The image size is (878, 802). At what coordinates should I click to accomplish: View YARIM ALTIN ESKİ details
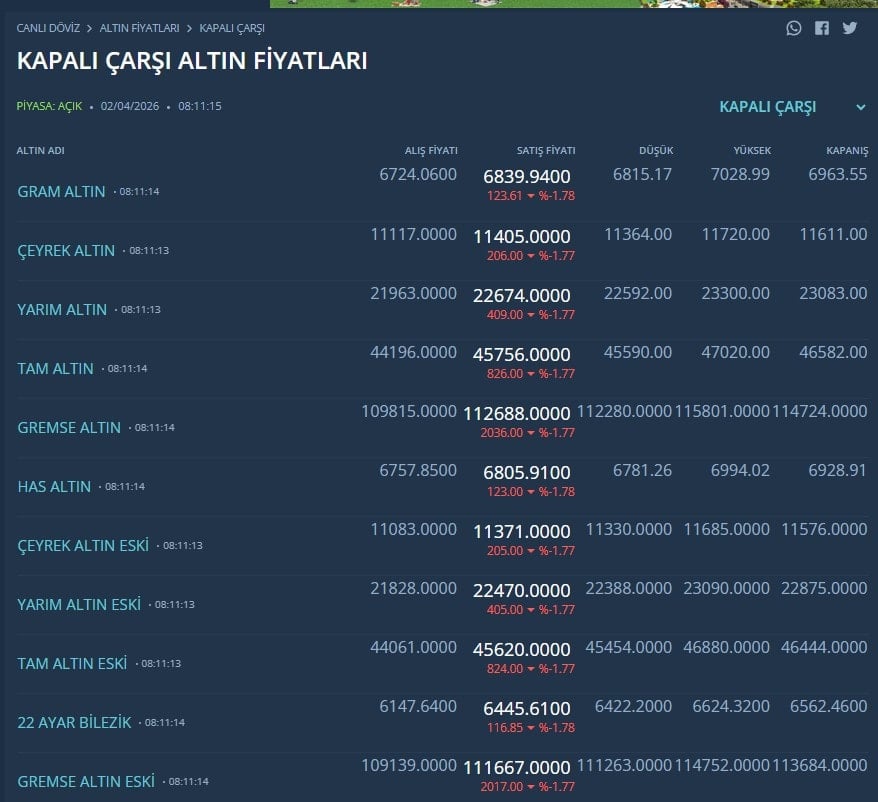pyautogui.click(x=79, y=604)
